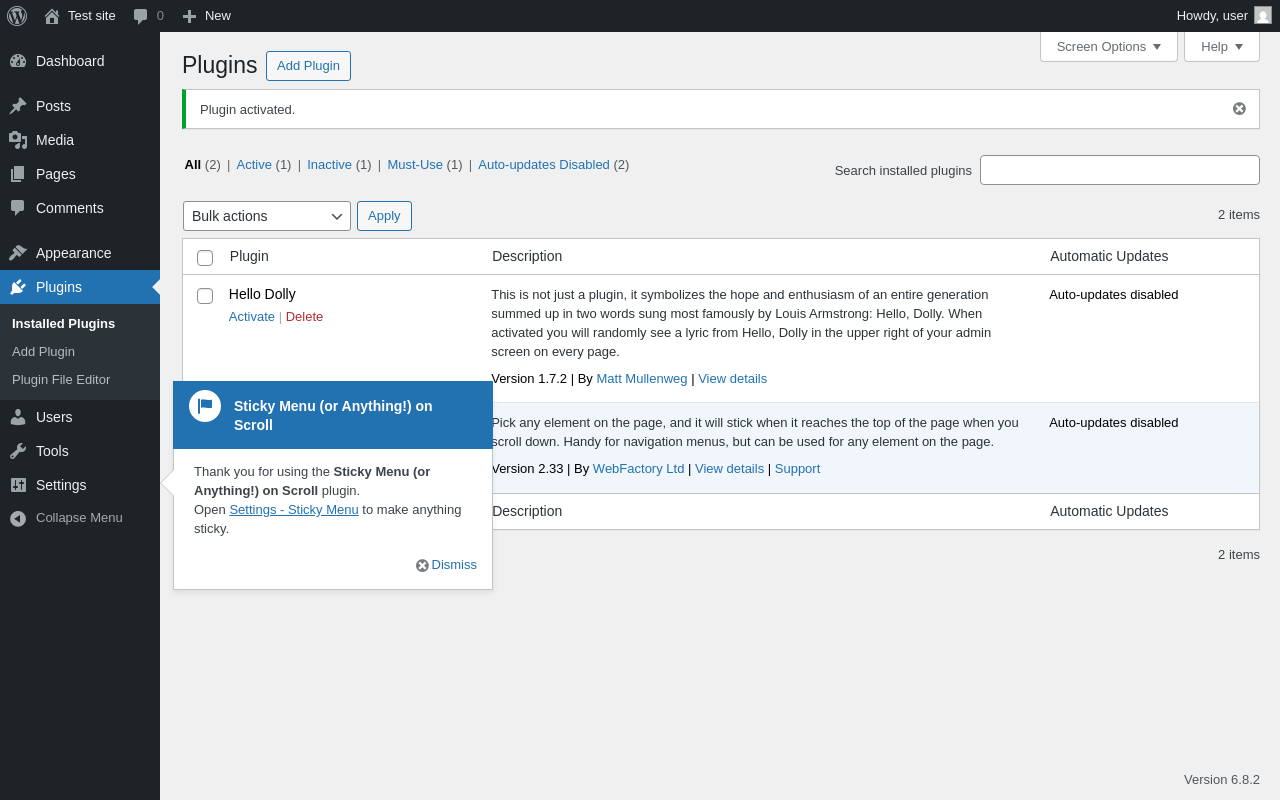Dismiss the Sticky Menu pointer popup

click(453, 565)
